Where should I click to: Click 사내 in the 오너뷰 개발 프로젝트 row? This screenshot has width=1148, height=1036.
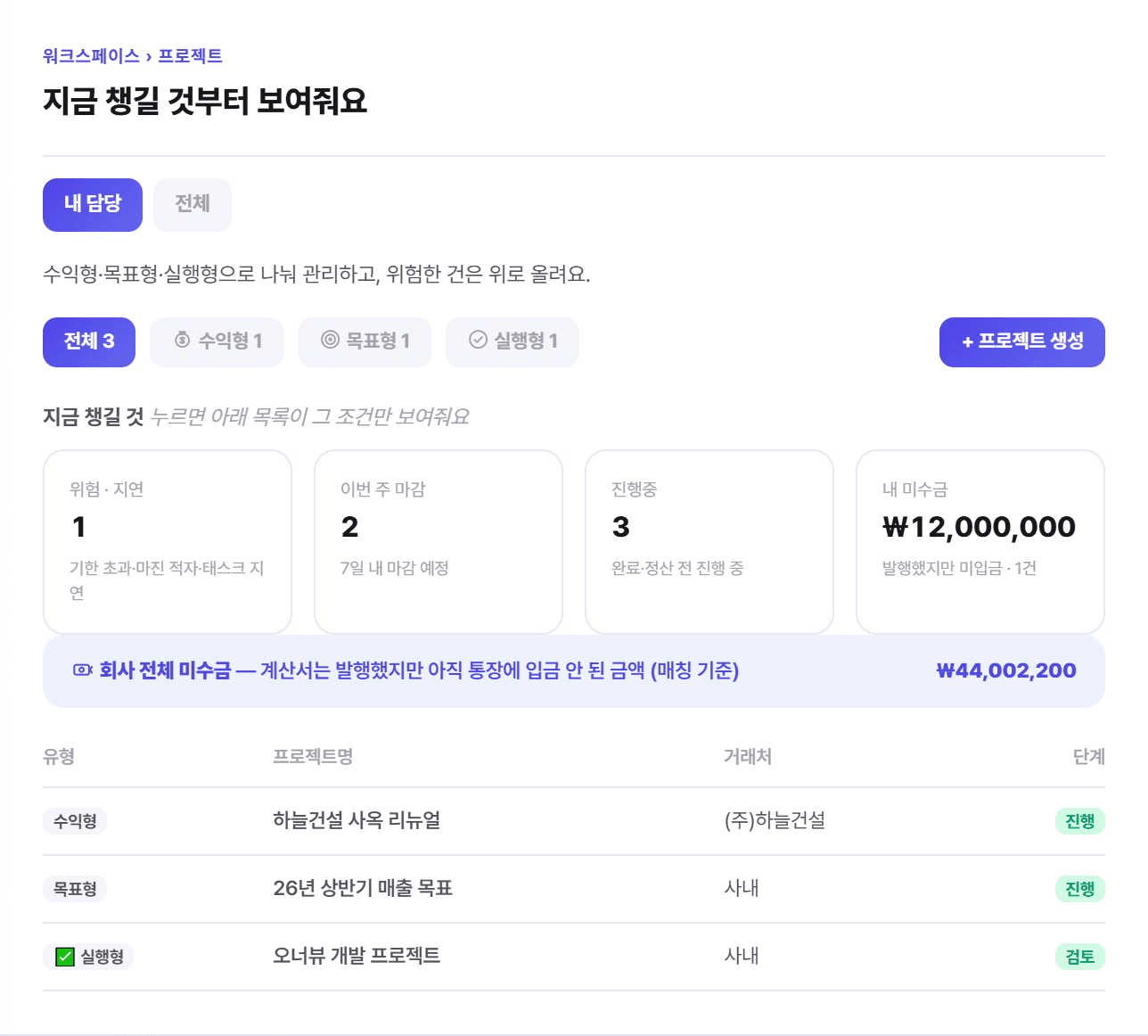point(742,956)
